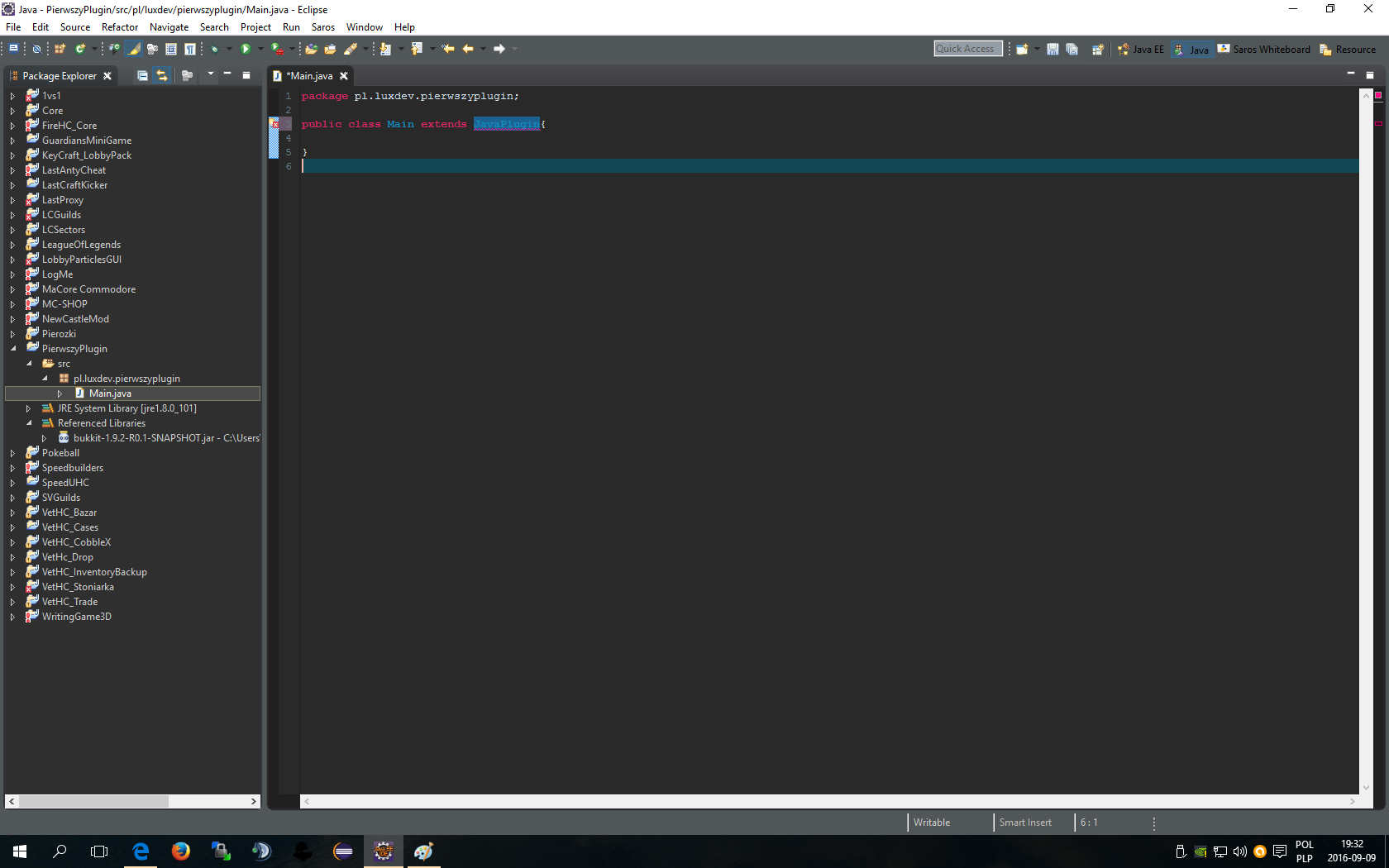The width and height of the screenshot is (1389, 868).
Task: Click the green Run button in toolbar
Action: pyautogui.click(x=245, y=50)
